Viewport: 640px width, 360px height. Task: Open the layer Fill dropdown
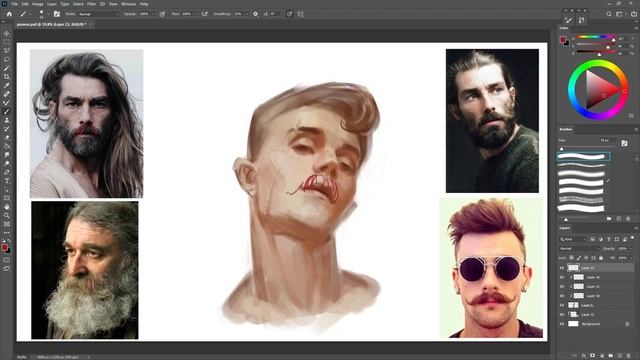(x=631, y=258)
